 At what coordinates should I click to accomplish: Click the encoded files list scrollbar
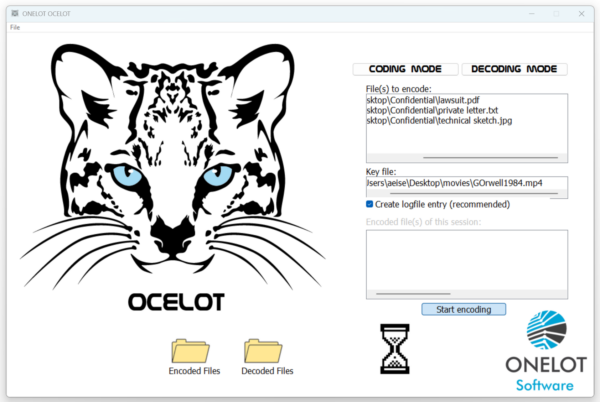[x=413, y=294]
